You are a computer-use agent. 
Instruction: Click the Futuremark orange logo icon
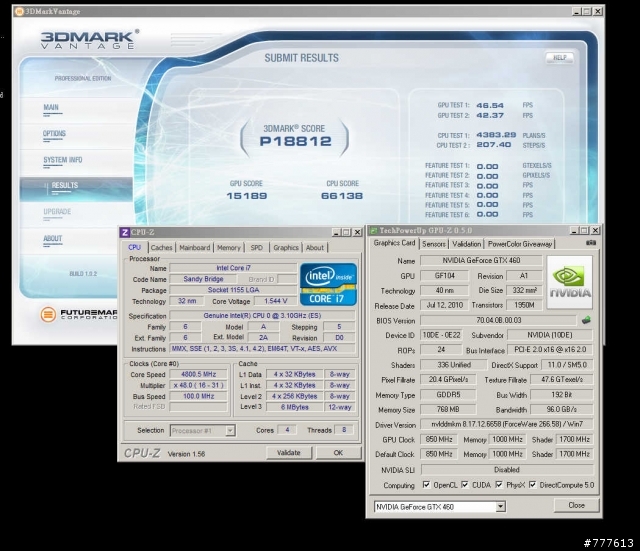[48, 314]
